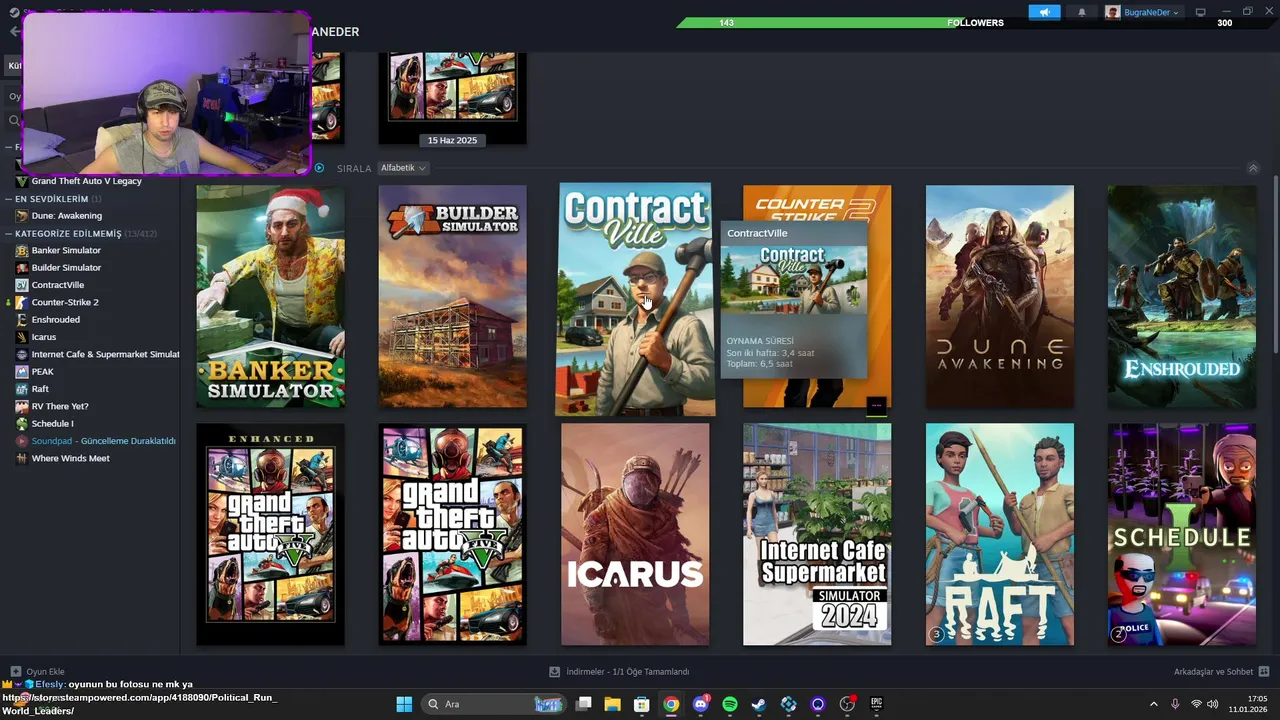This screenshot has width=1280, height=720.
Task: Open Builder Simulator game cover
Action: (452, 296)
